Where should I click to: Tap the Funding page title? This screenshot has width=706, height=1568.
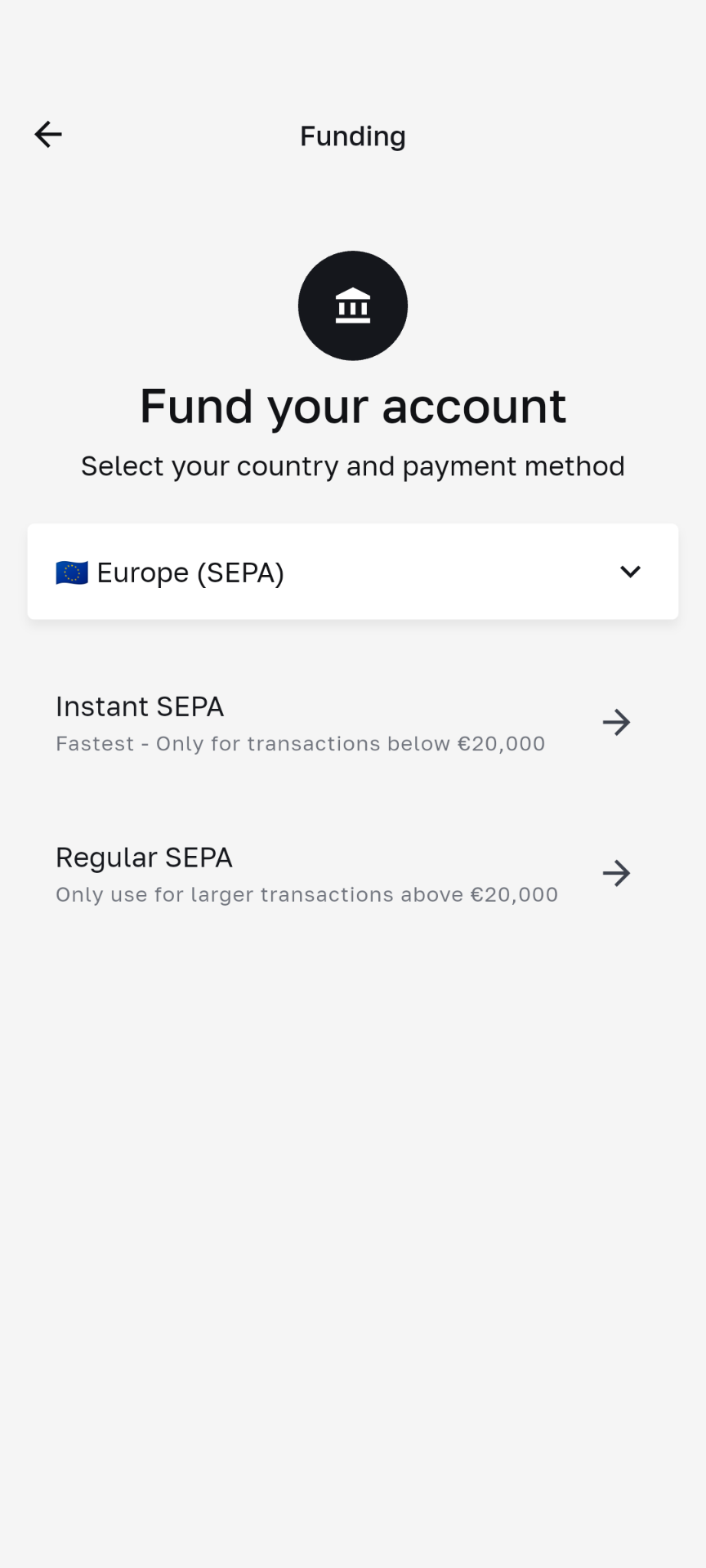pos(353,136)
